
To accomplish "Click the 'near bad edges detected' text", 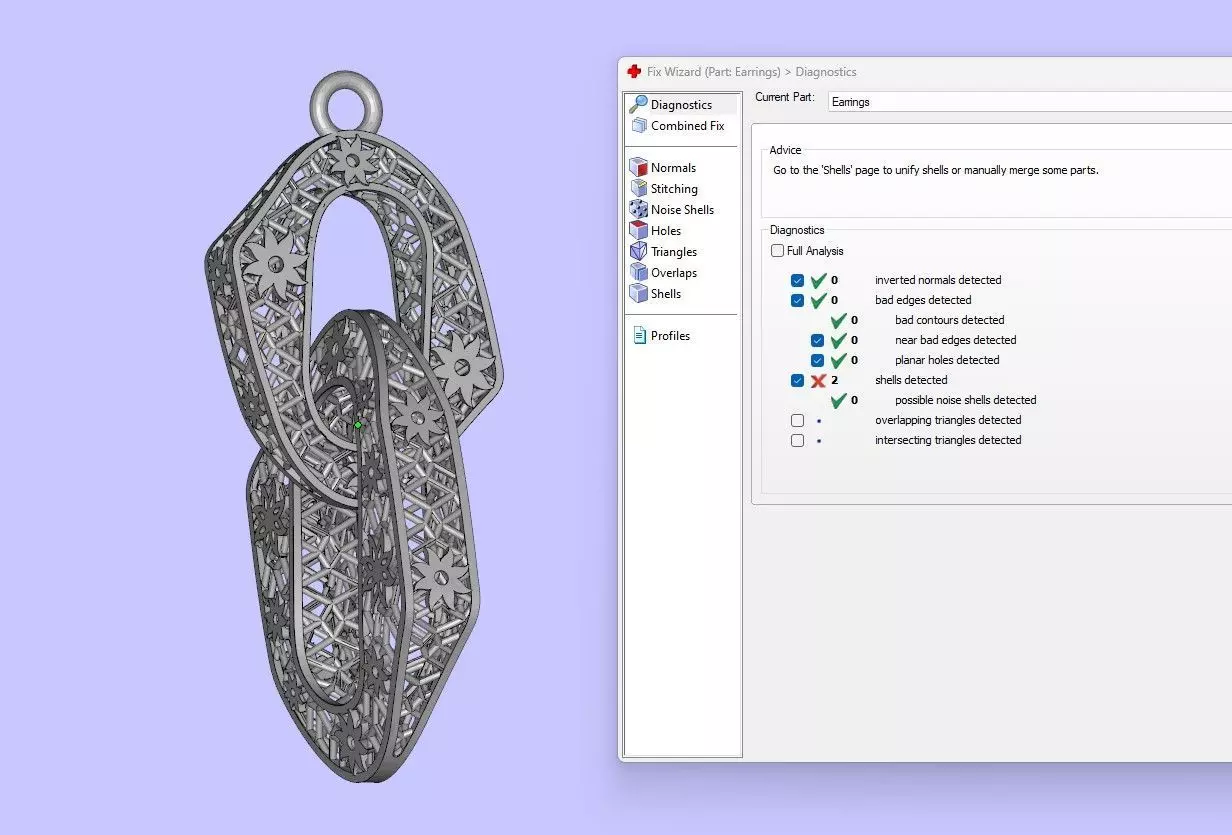I will (956, 340).
